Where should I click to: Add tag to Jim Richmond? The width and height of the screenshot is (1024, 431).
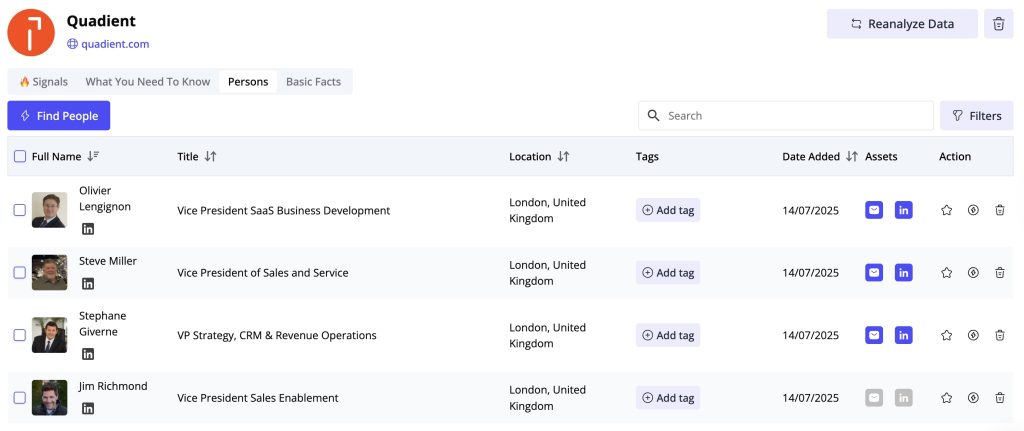pos(668,398)
